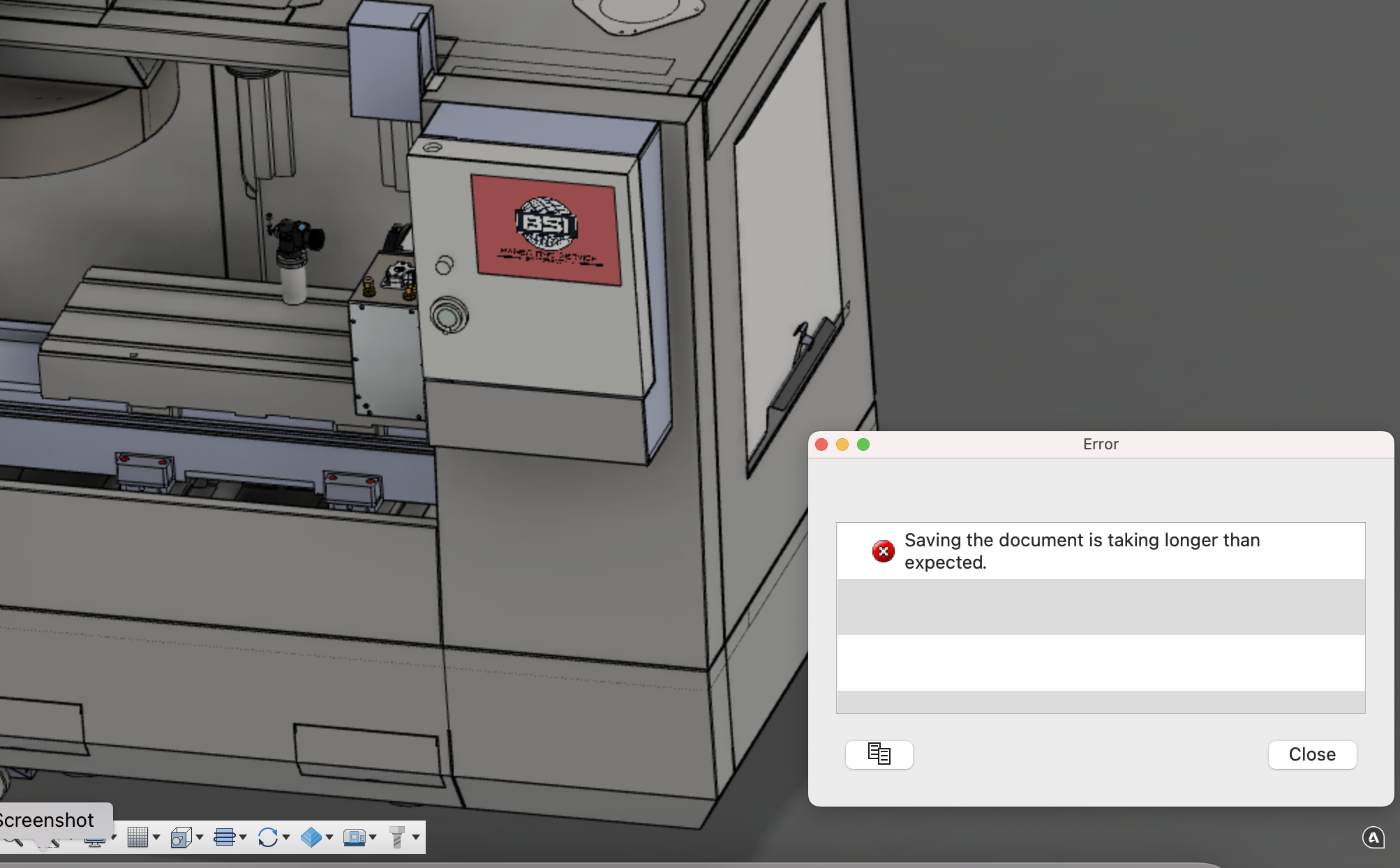Click the red error icon in message
Viewport: 1400px width, 868px height.
(883, 551)
